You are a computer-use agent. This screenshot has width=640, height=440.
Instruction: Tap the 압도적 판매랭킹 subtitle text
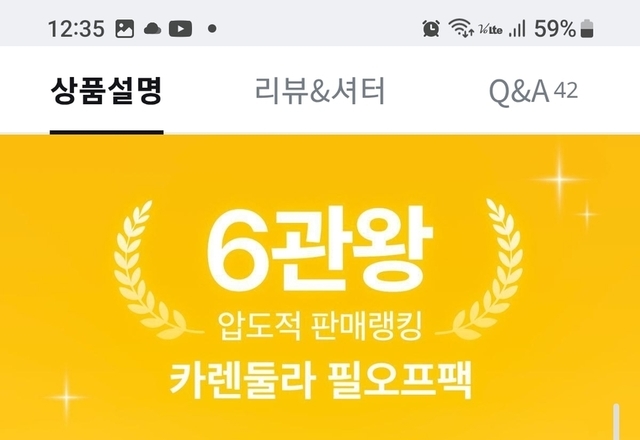[320, 326]
